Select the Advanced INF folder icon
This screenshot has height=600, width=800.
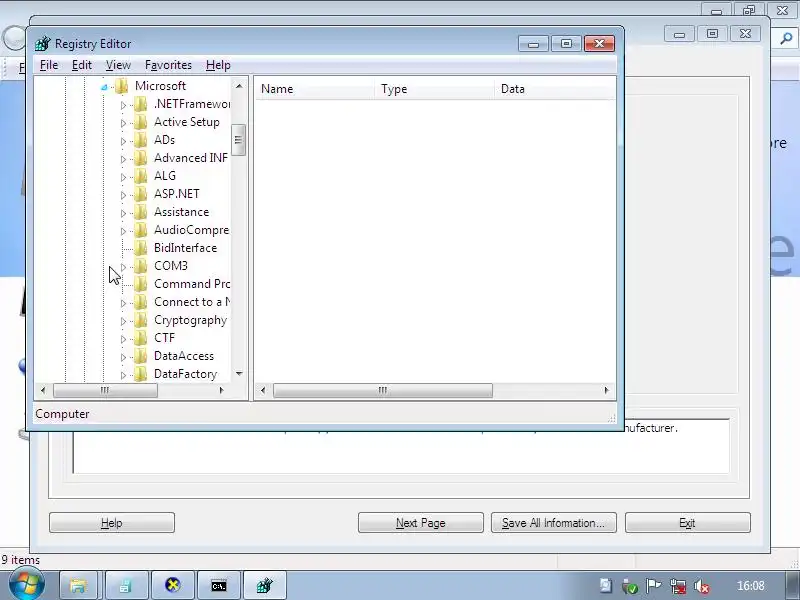[x=140, y=158]
